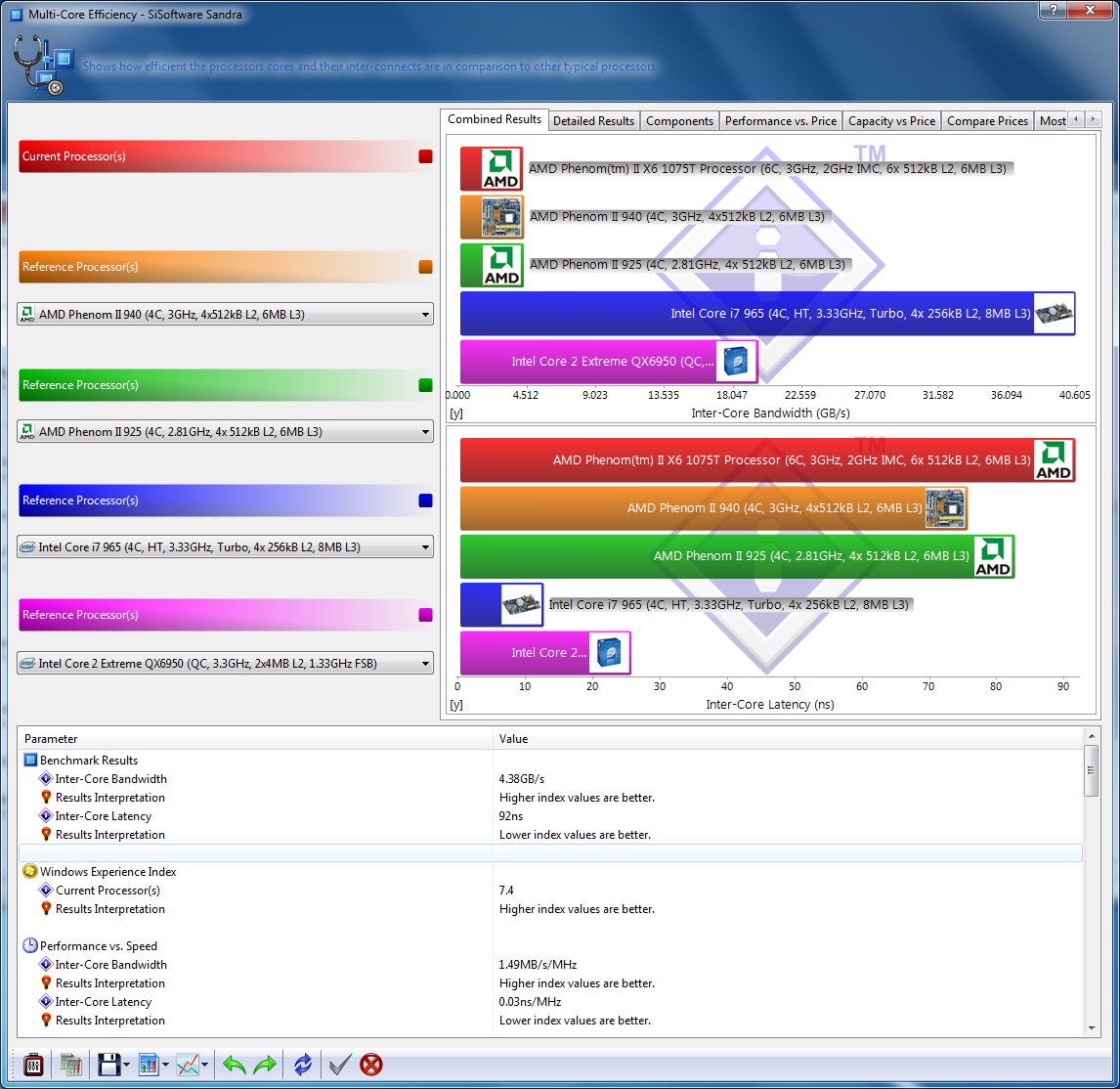Click the Value column header

click(x=789, y=739)
